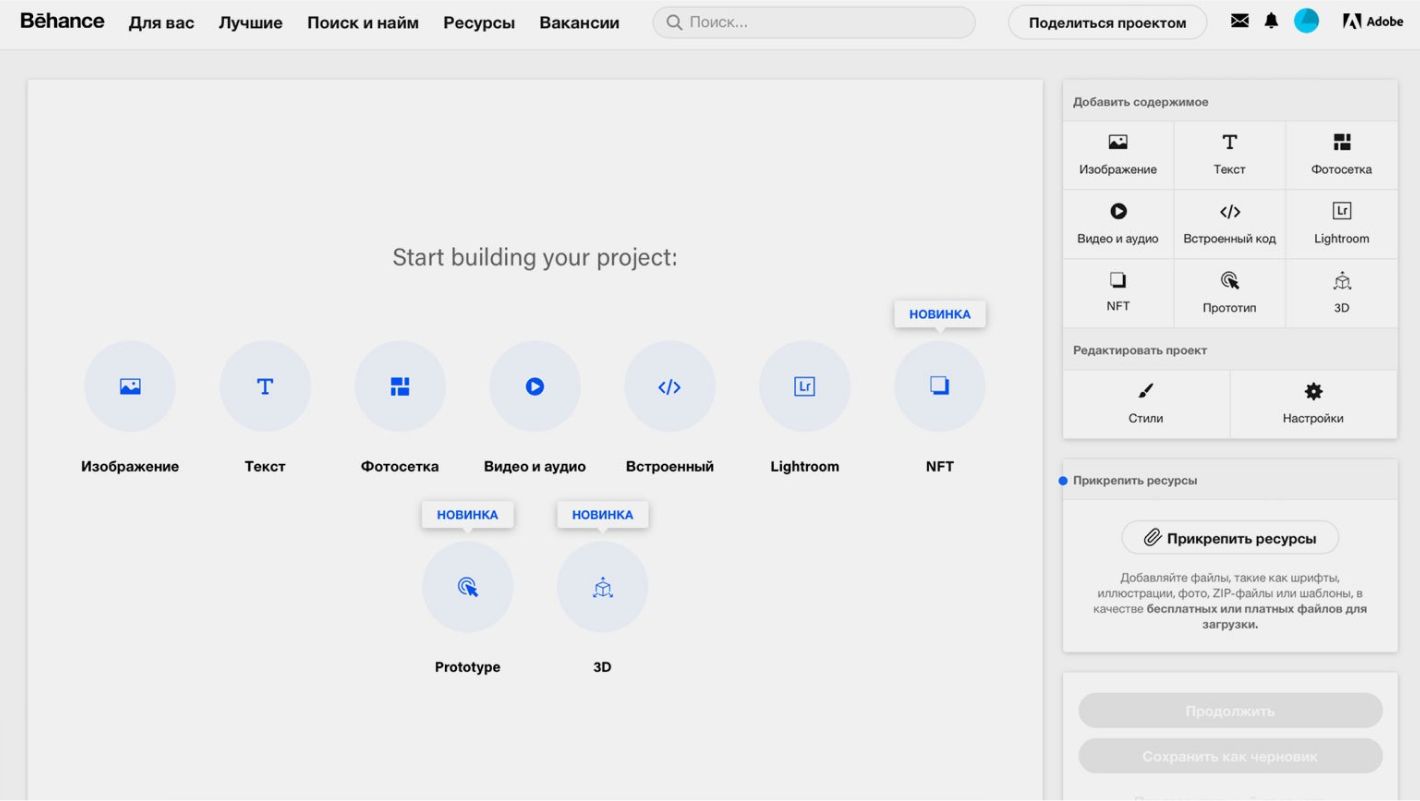Click the Adobe logo in the top bar
The image size is (1420, 801).
coord(1372,20)
